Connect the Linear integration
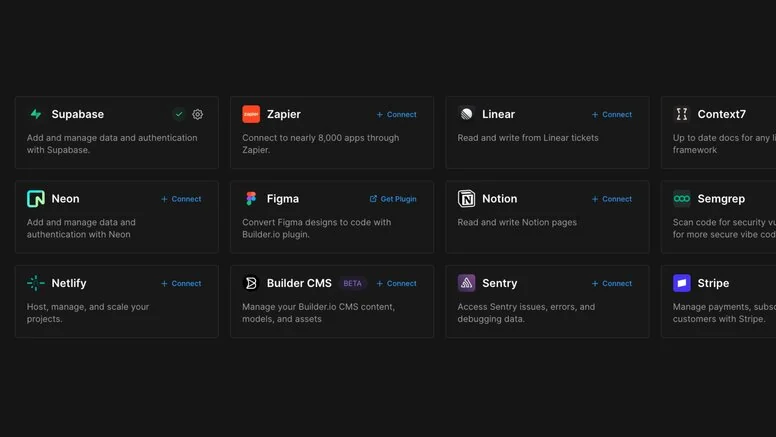The image size is (776, 437). click(x=612, y=114)
